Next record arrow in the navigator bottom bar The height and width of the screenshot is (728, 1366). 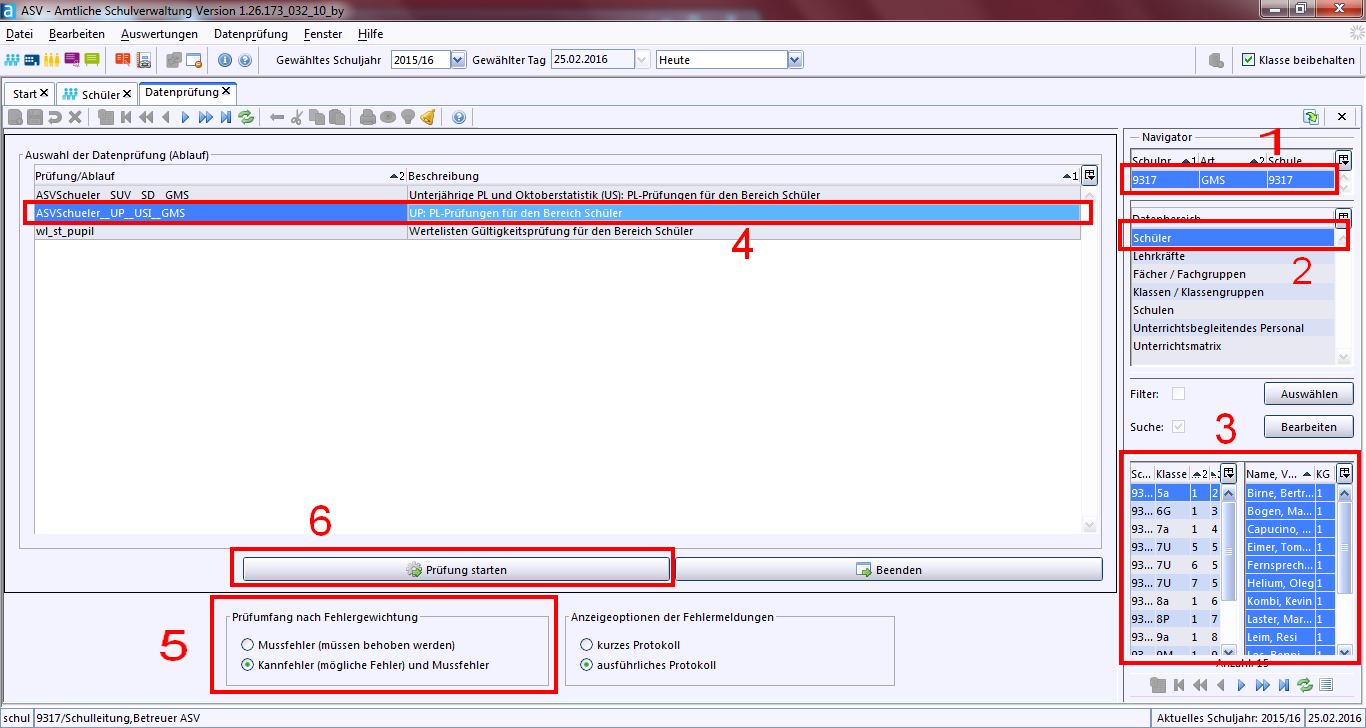click(1241, 685)
